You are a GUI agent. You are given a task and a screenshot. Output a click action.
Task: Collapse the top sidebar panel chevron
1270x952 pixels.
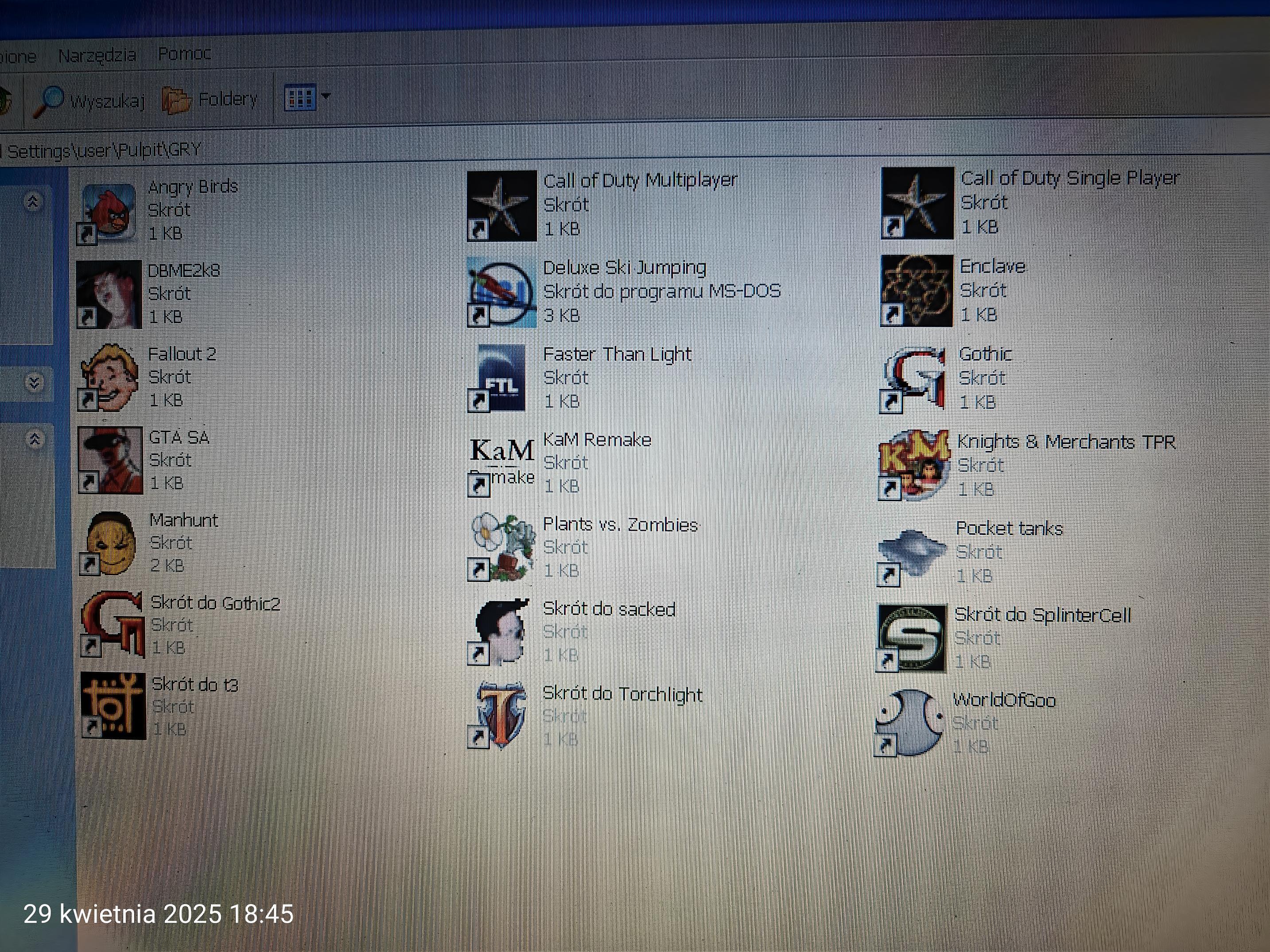coord(33,201)
